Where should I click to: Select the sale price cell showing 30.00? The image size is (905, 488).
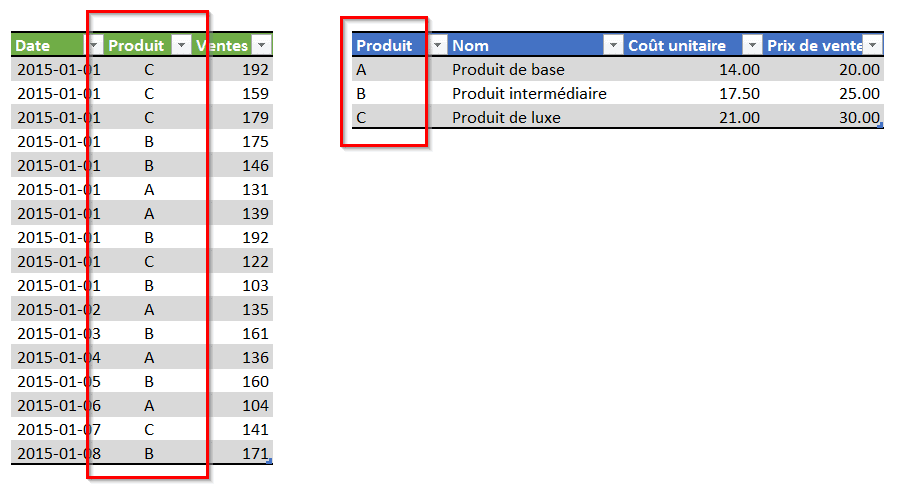[x=859, y=118]
